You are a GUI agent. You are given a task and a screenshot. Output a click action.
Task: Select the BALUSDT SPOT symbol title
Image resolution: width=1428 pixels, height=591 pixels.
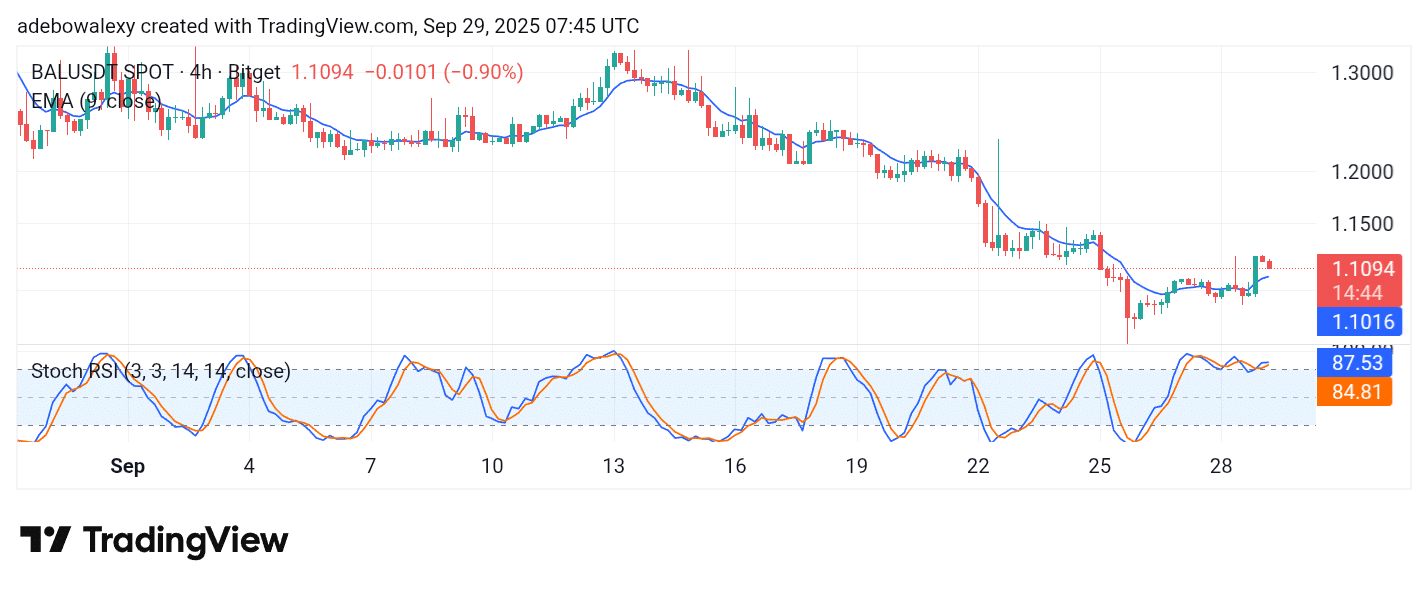point(155,72)
